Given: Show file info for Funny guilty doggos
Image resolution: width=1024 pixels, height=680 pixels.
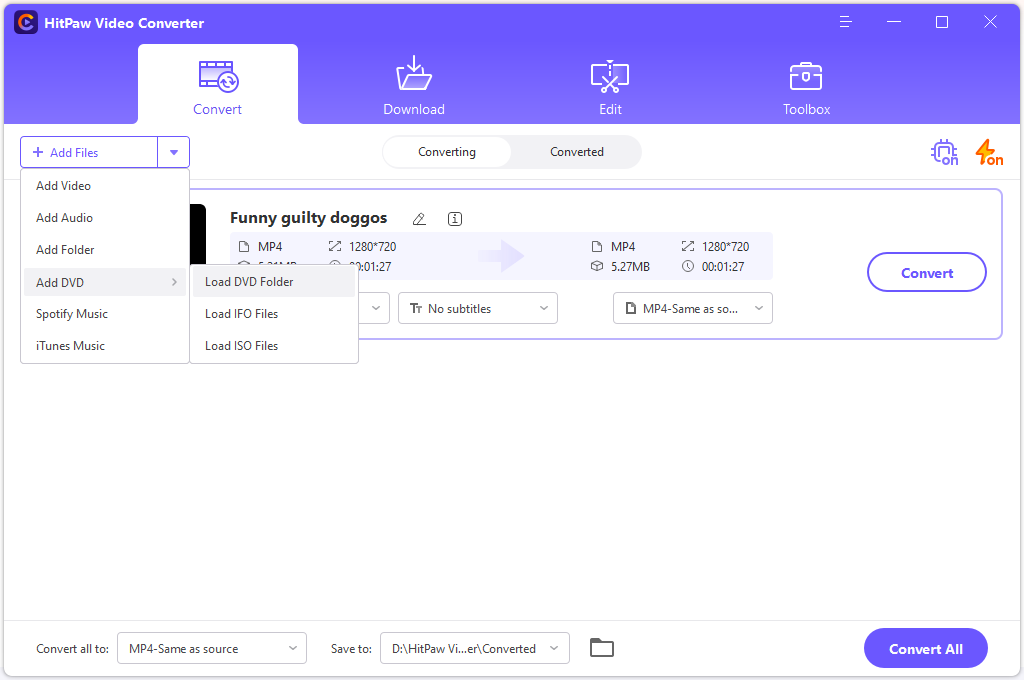Looking at the screenshot, I should [x=455, y=219].
